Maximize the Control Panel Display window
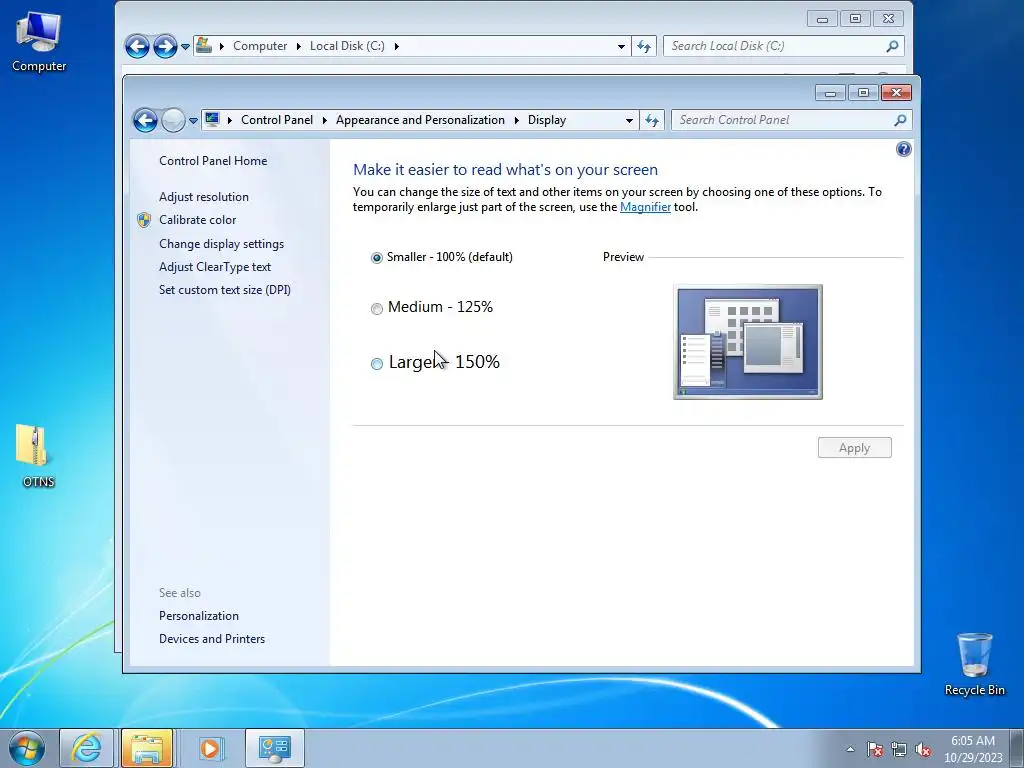The image size is (1024, 768). (x=863, y=93)
